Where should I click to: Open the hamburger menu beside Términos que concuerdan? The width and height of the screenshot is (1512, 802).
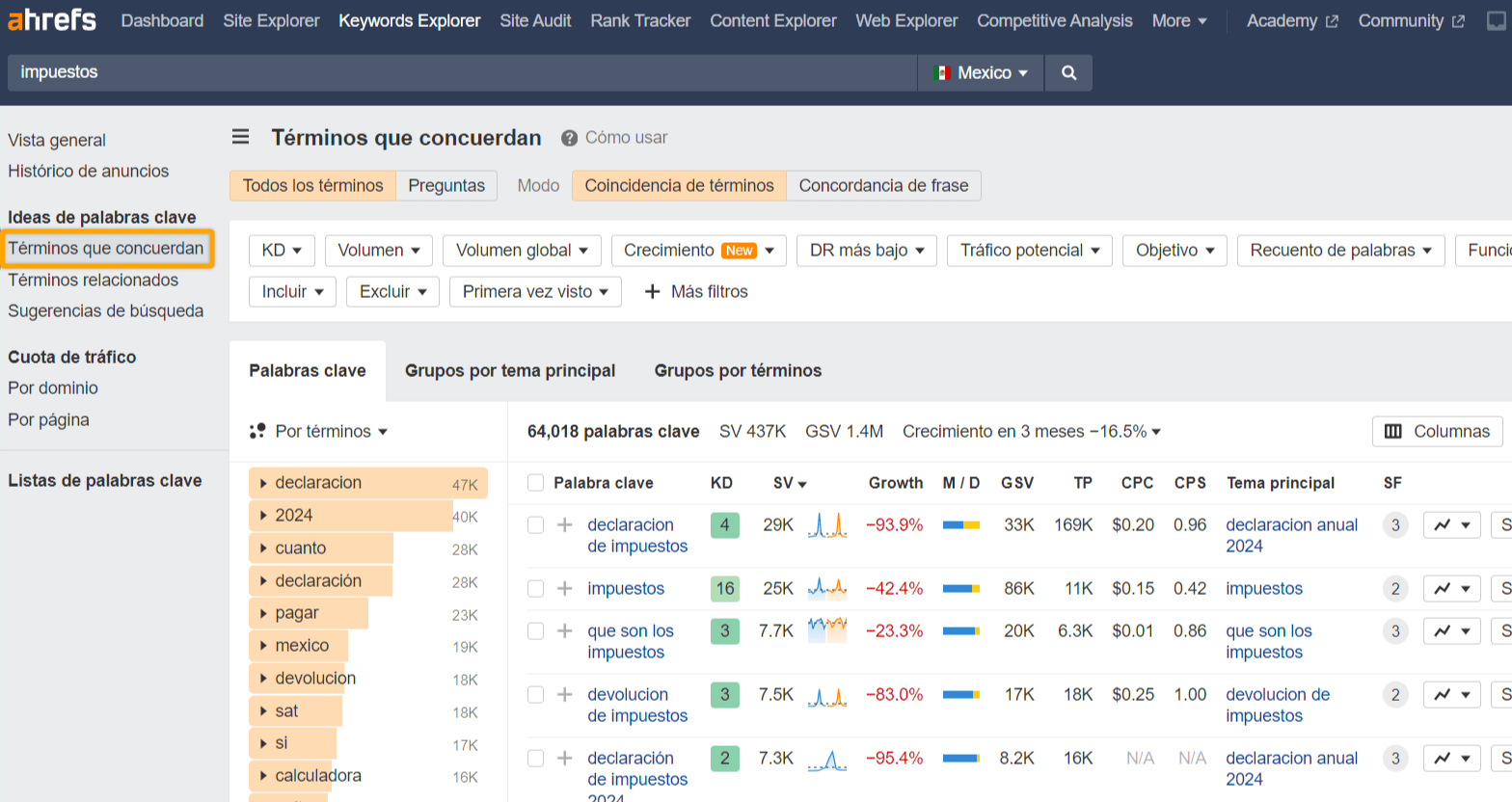(241, 137)
